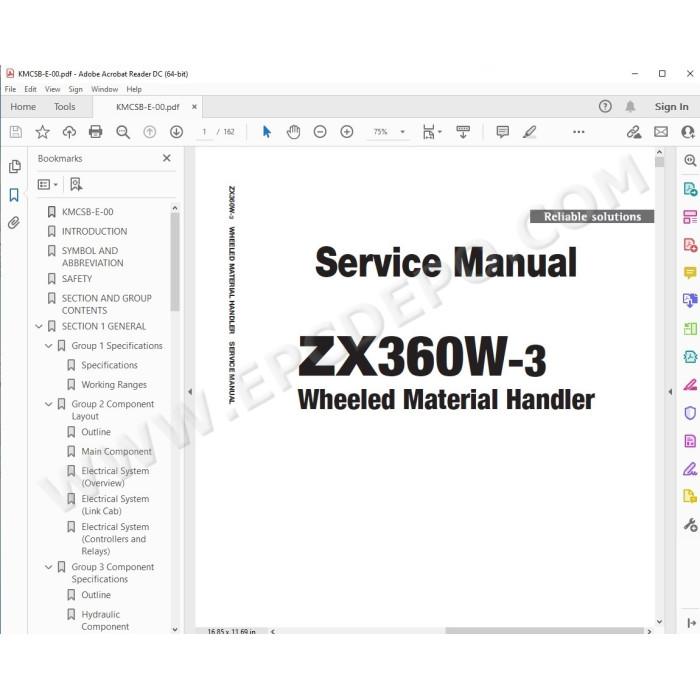Print the document

[x=96, y=132]
